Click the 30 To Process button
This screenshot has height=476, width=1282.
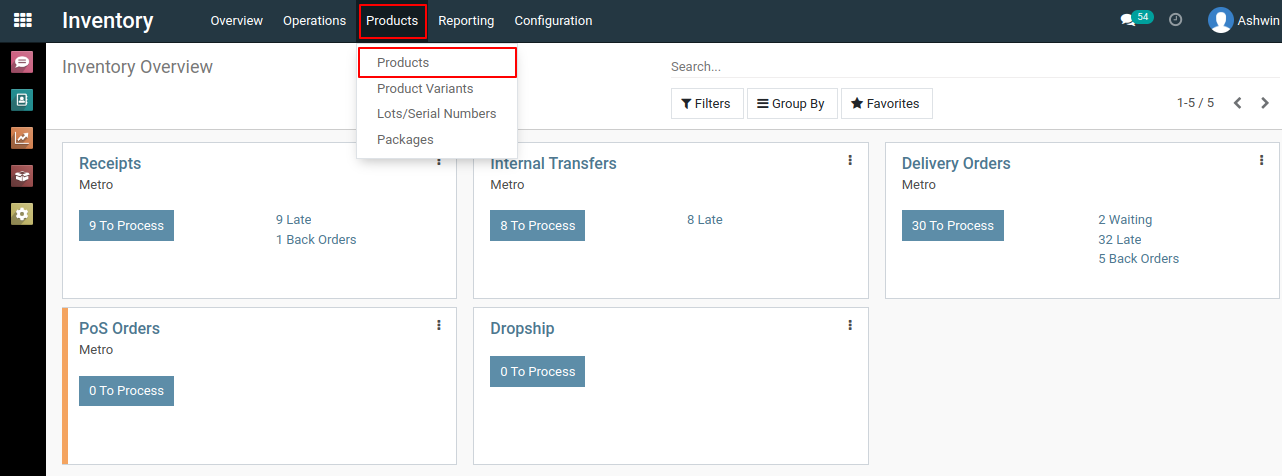pos(952,225)
